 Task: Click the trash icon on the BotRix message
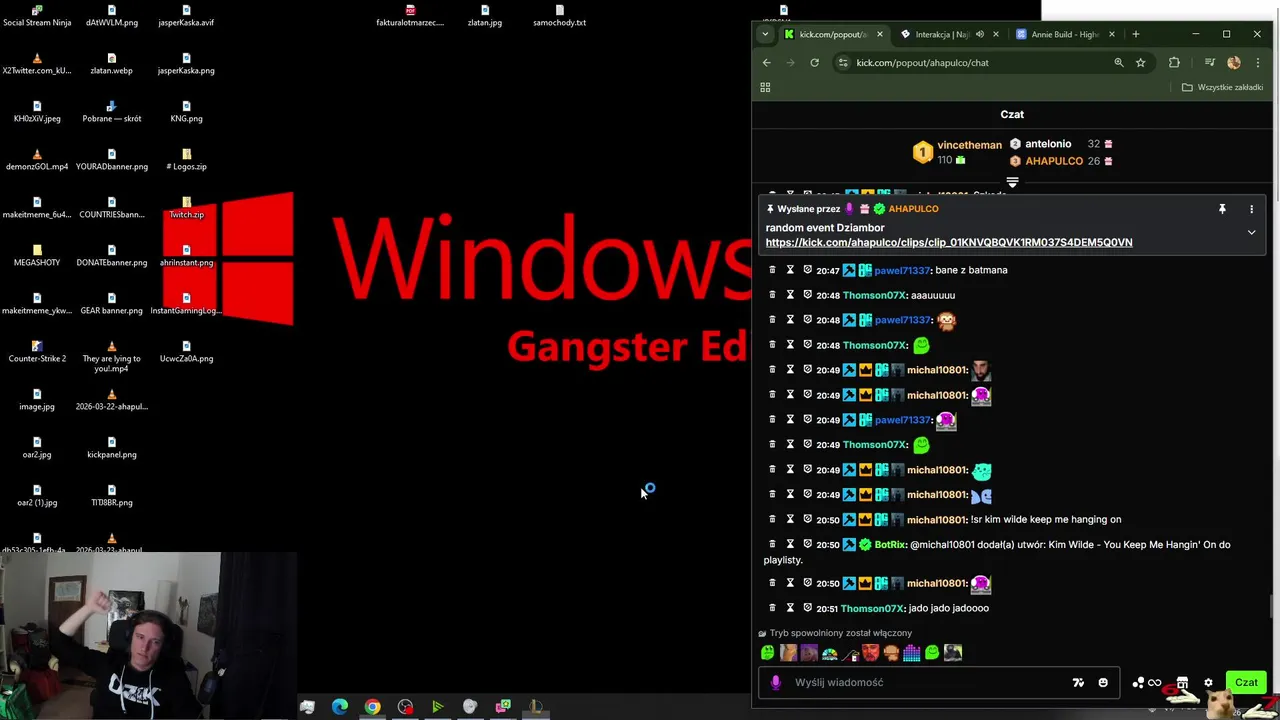771,545
